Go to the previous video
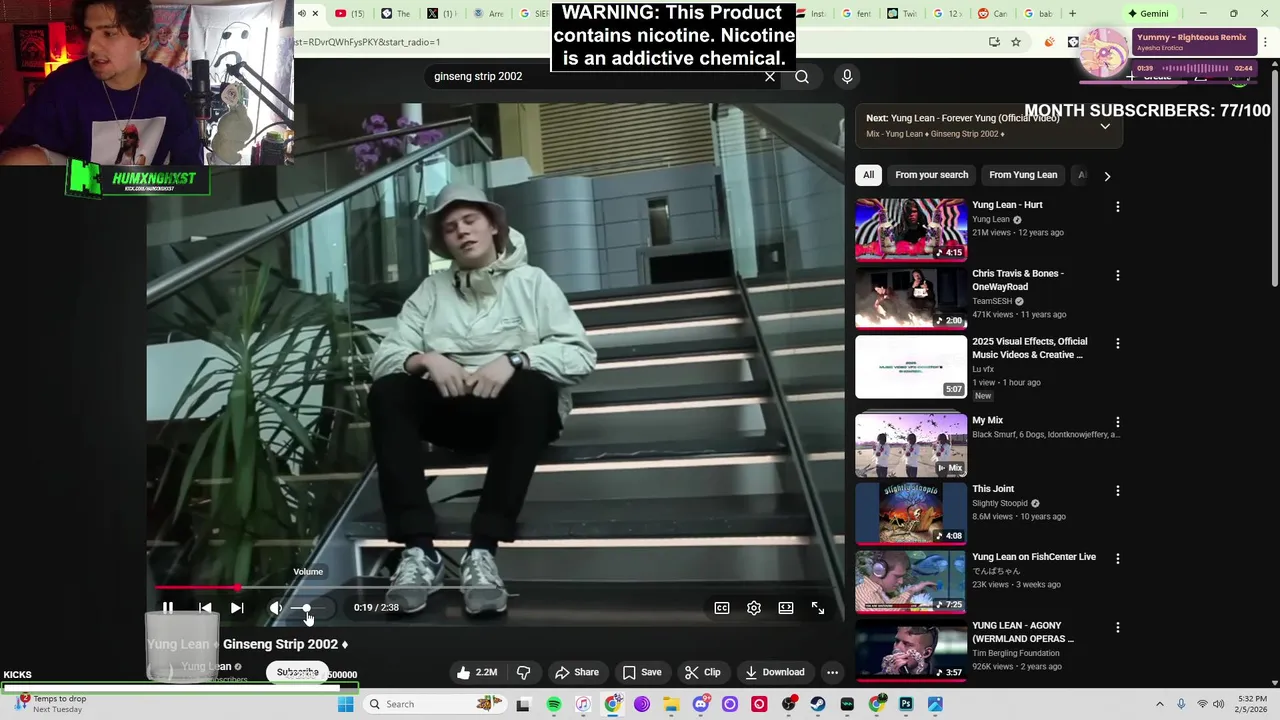Image resolution: width=1280 pixels, height=720 pixels. pos(205,607)
